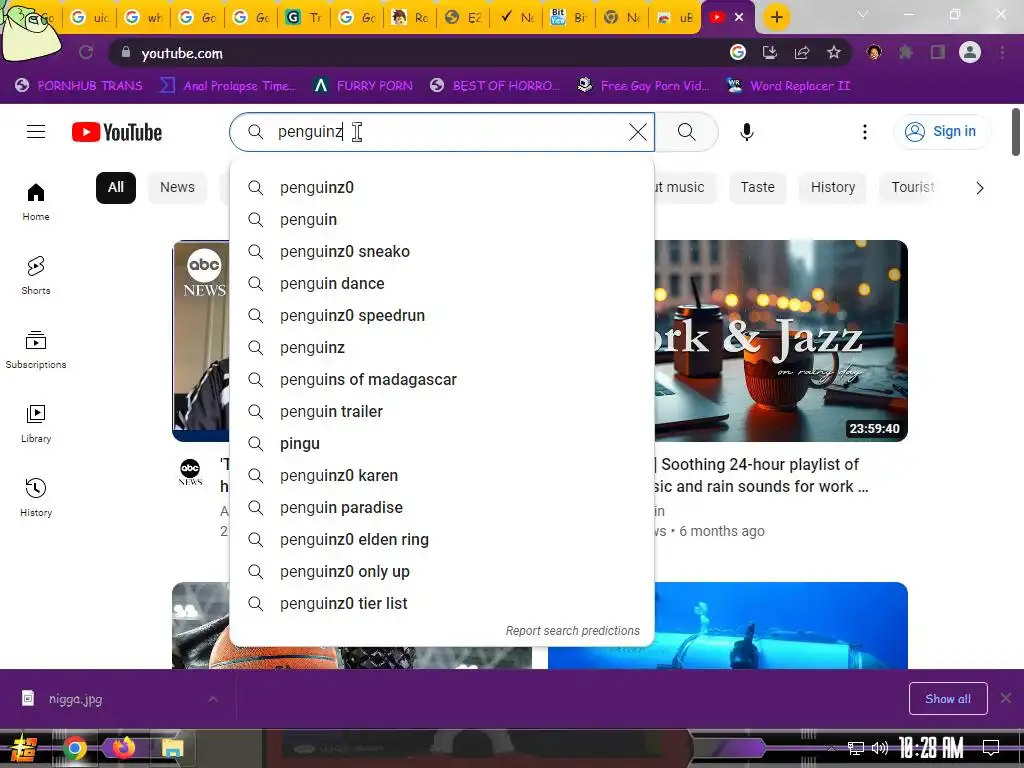The height and width of the screenshot is (768, 1024).
Task: Choose suggestion "penguinz"
Action: (x=442, y=347)
